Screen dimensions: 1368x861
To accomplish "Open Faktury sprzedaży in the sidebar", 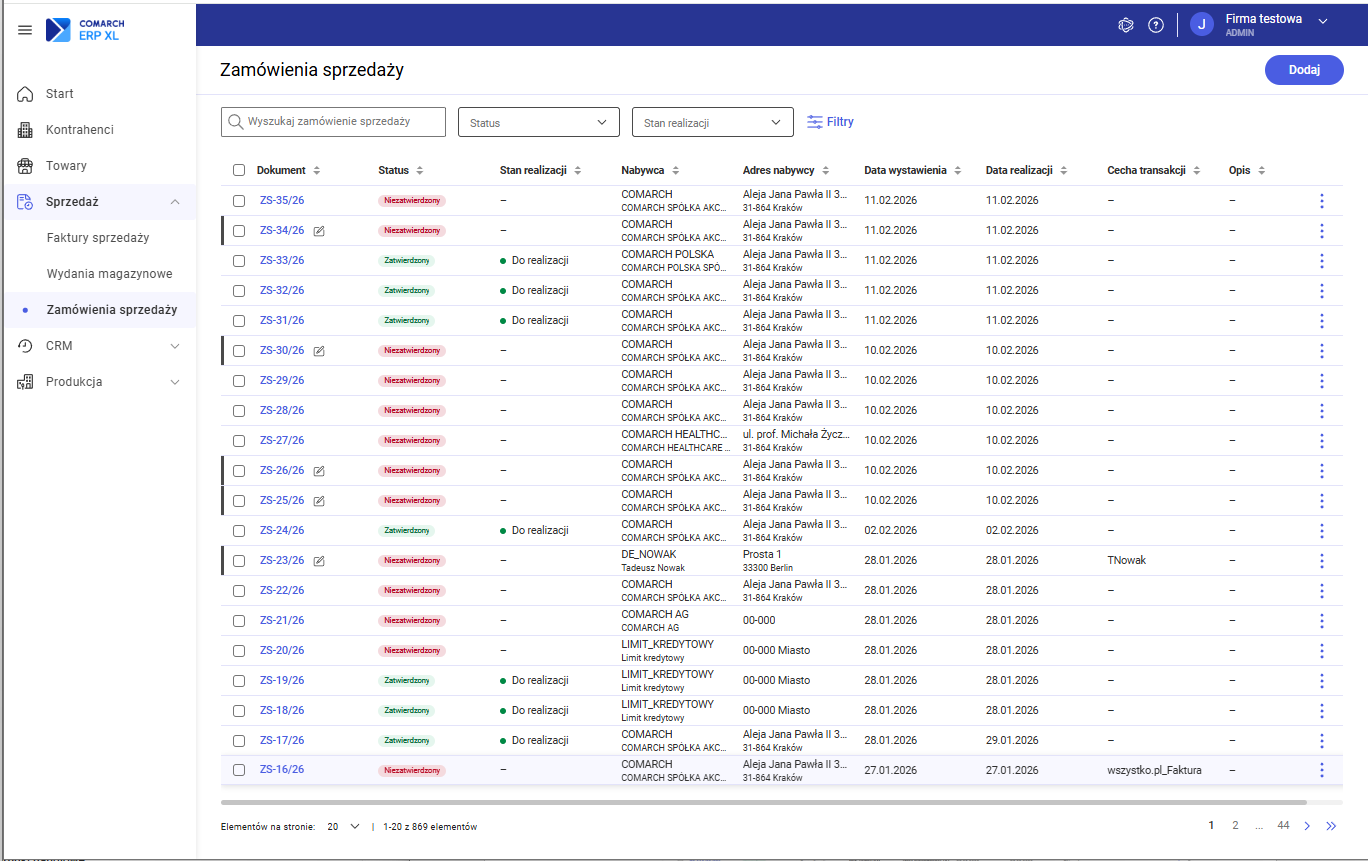I will (98, 238).
